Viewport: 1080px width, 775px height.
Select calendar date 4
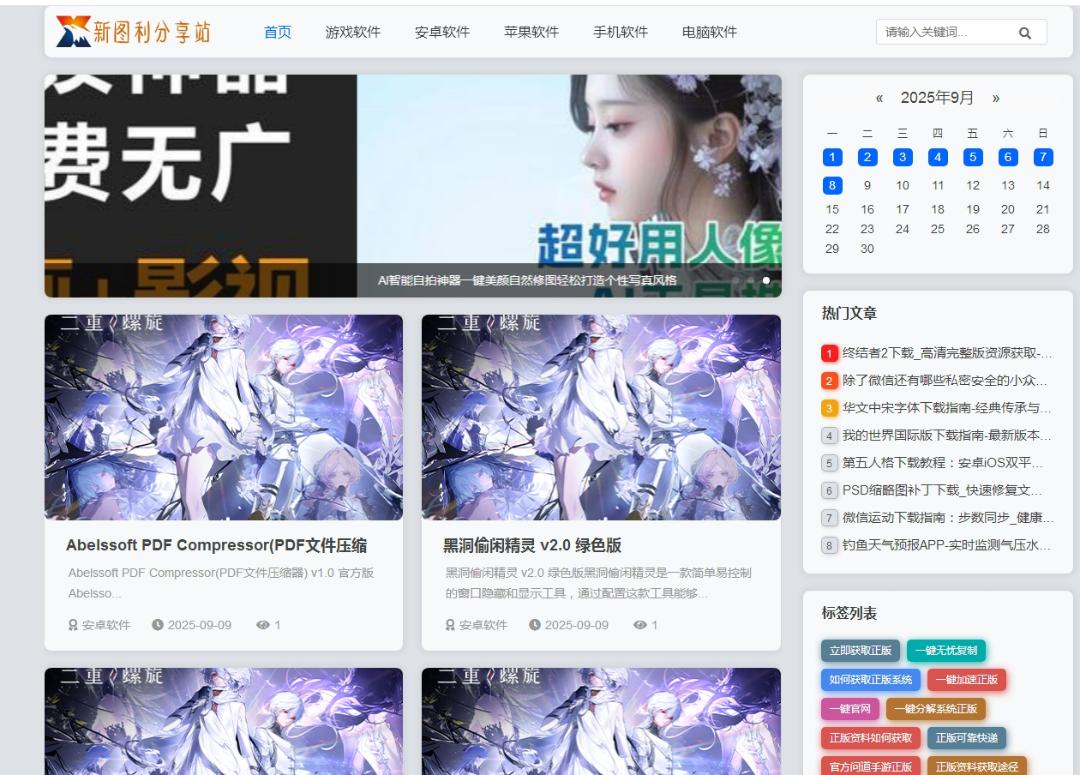pos(937,157)
